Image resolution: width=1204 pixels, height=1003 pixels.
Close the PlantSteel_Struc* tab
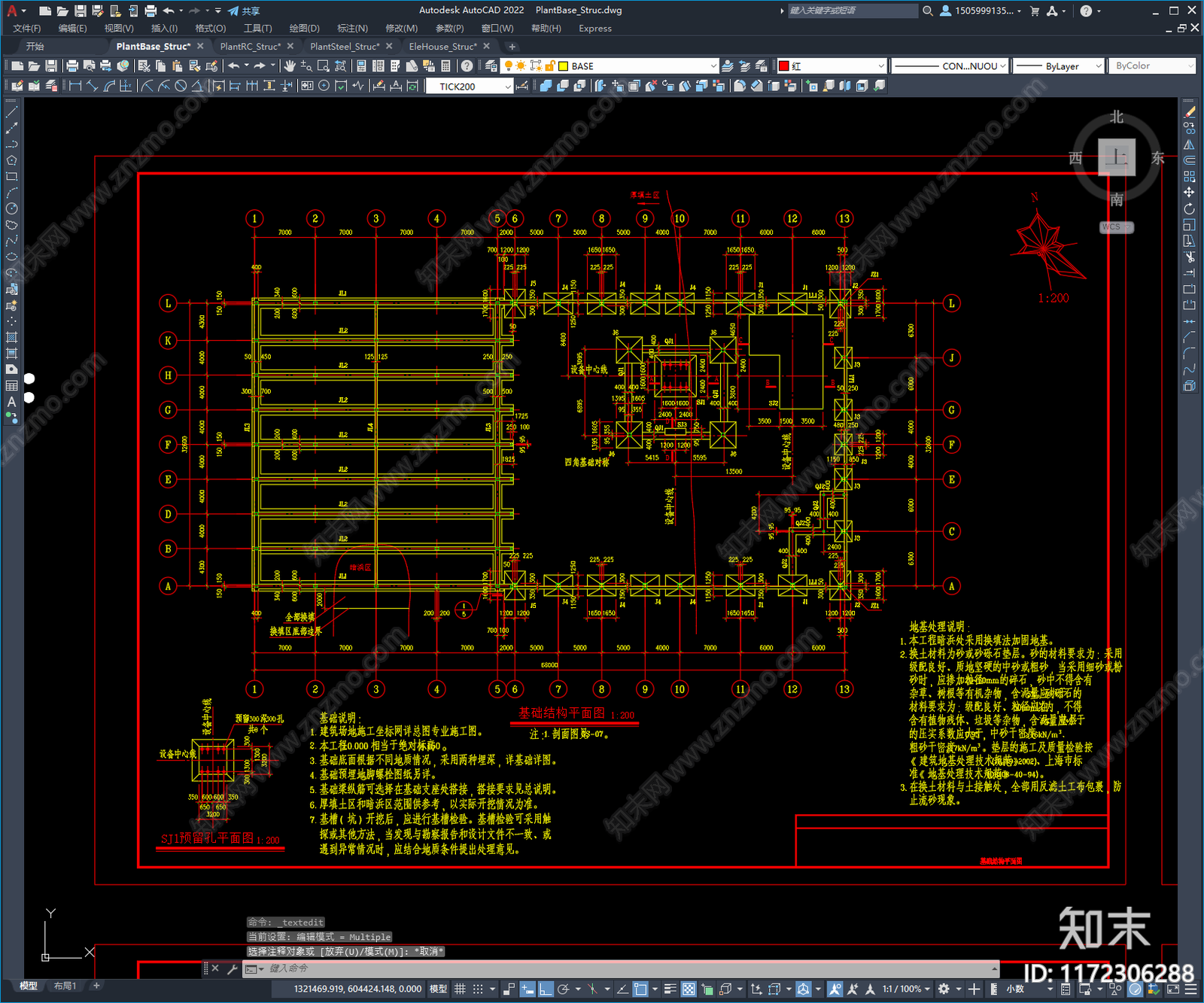coord(389,47)
